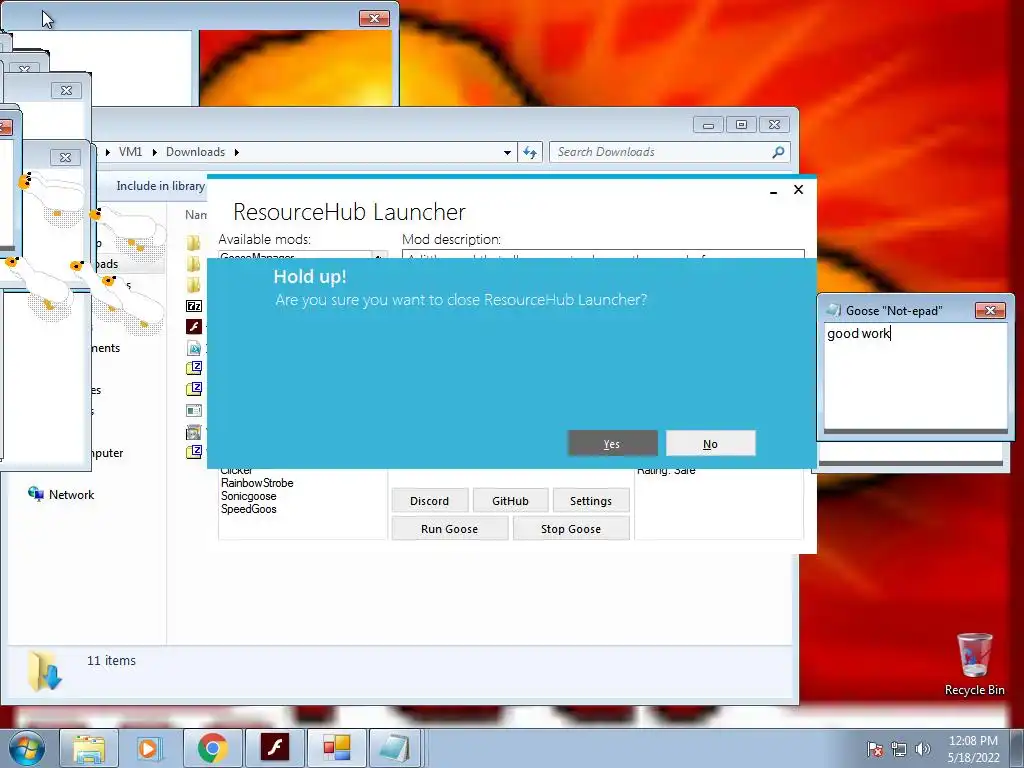Open the Discord link button
Screen dimensions: 1024x768
click(430, 501)
